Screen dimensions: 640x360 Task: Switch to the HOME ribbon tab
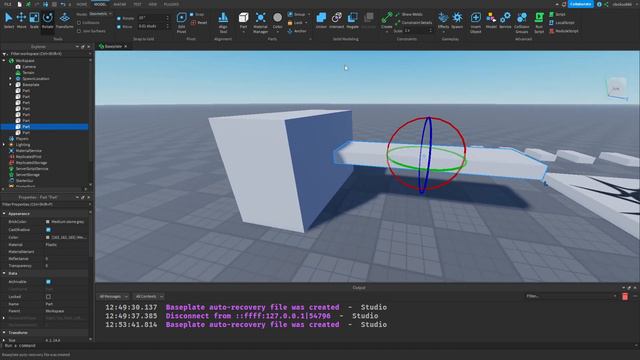click(x=82, y=4)
